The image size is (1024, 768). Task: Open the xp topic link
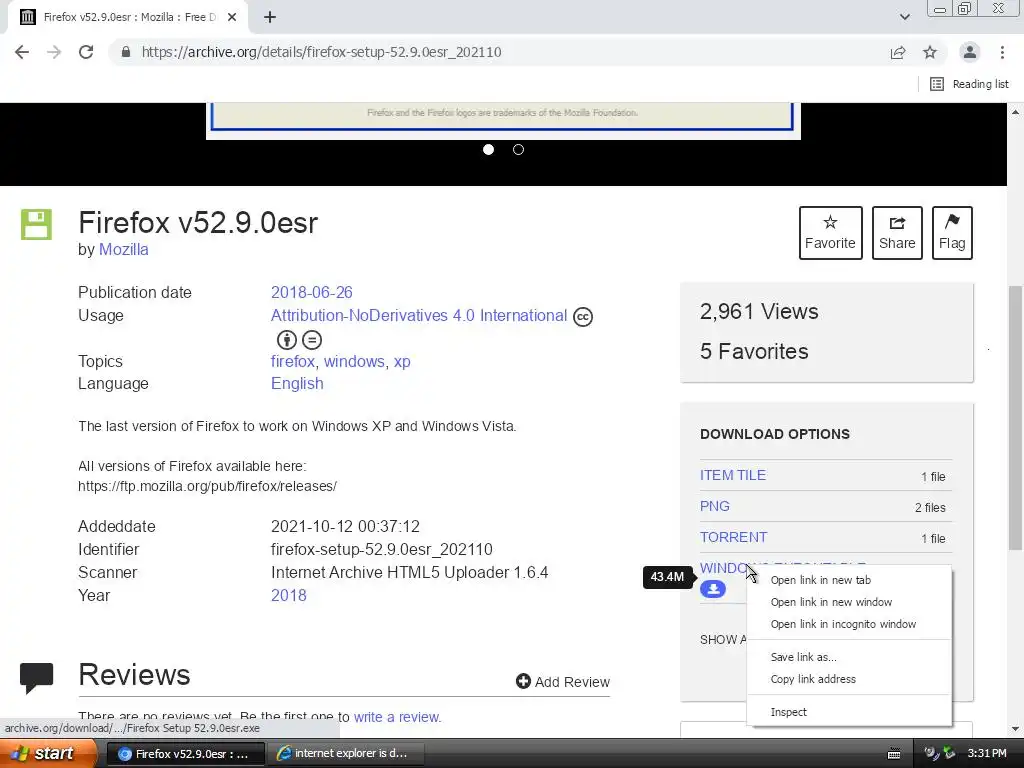402,361
